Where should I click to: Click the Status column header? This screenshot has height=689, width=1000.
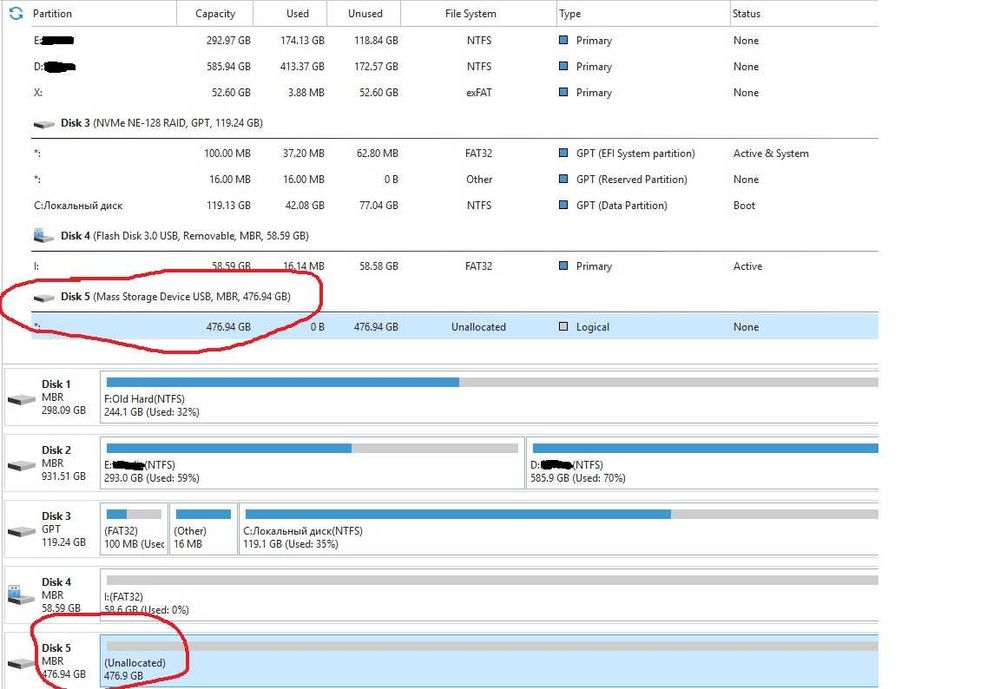click(x=746, y=13)
